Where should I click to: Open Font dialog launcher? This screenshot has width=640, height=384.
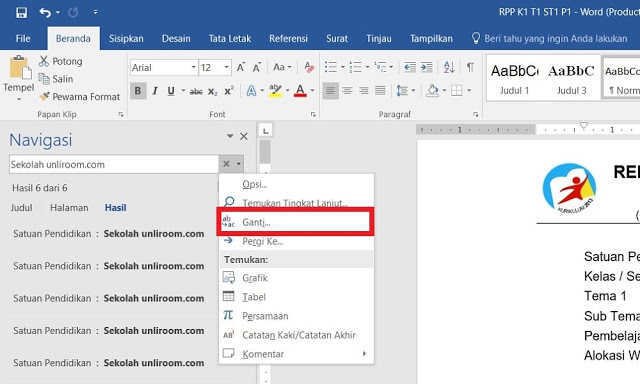(x=313, y=115)
